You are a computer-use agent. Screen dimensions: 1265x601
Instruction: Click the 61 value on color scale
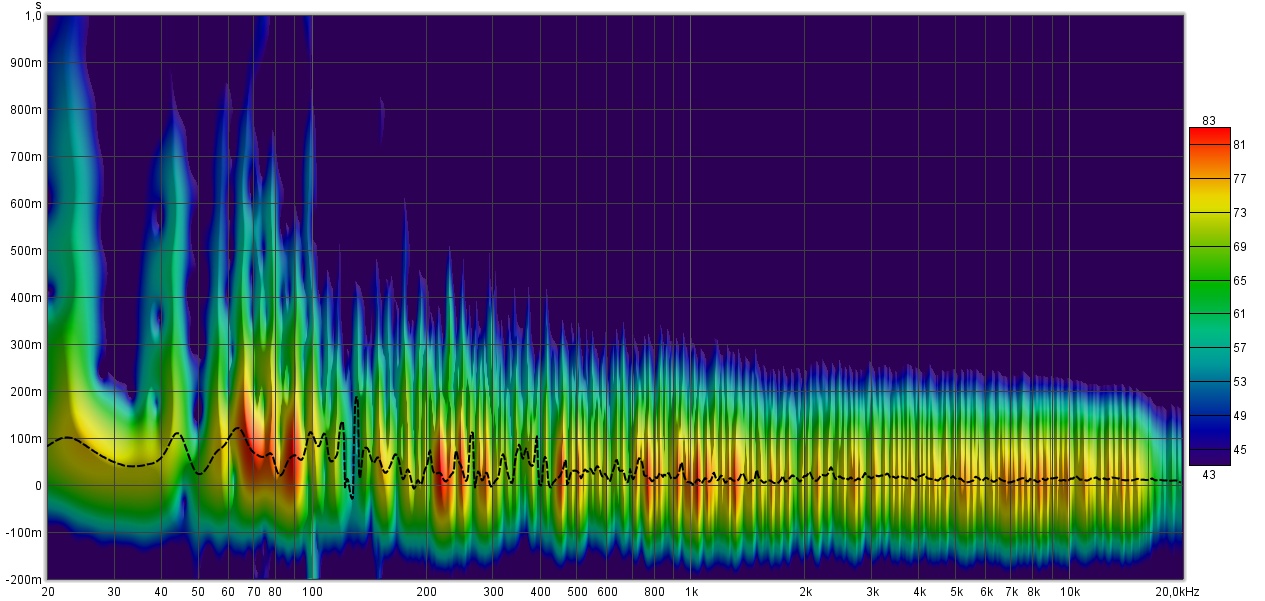(1240, 314)
